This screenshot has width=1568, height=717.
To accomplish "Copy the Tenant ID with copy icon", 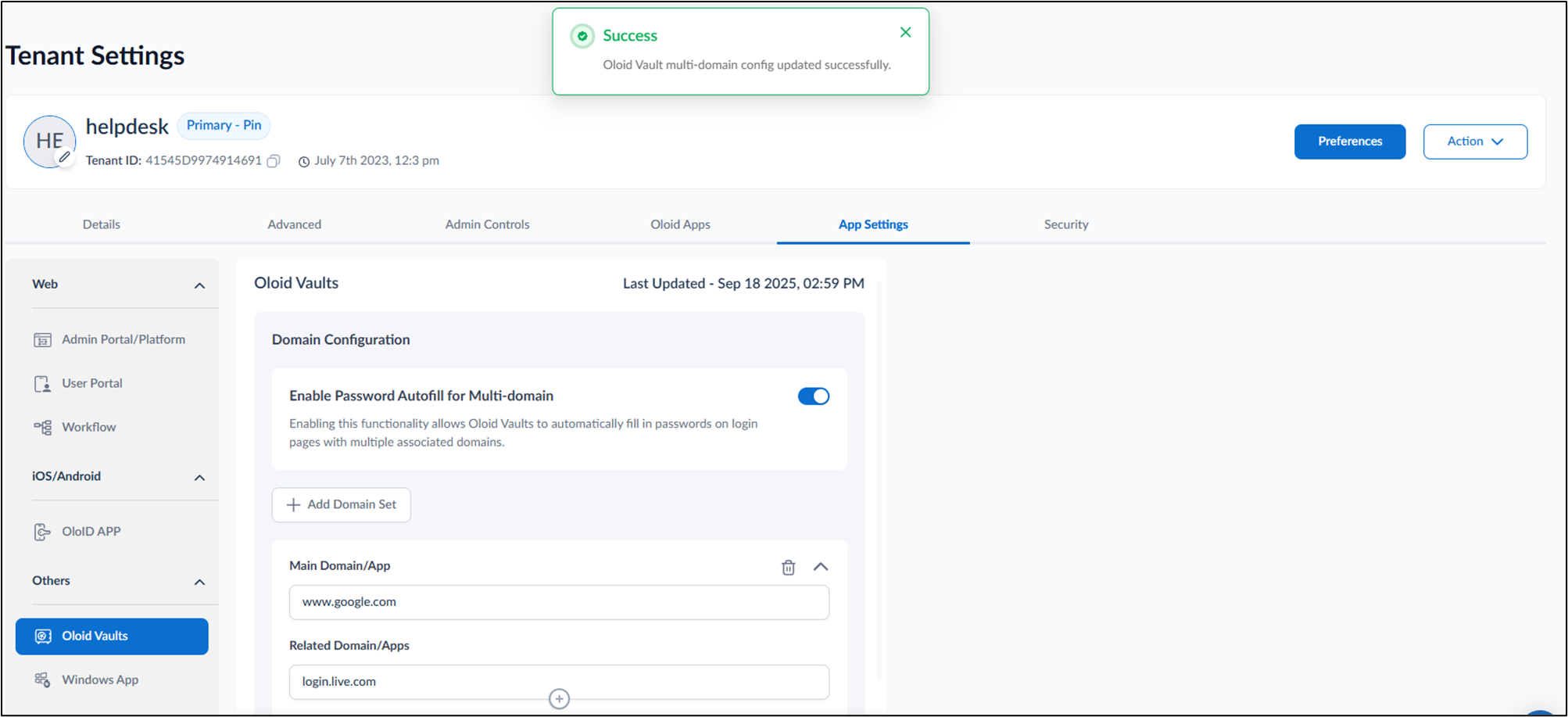I will pos(274,161).
